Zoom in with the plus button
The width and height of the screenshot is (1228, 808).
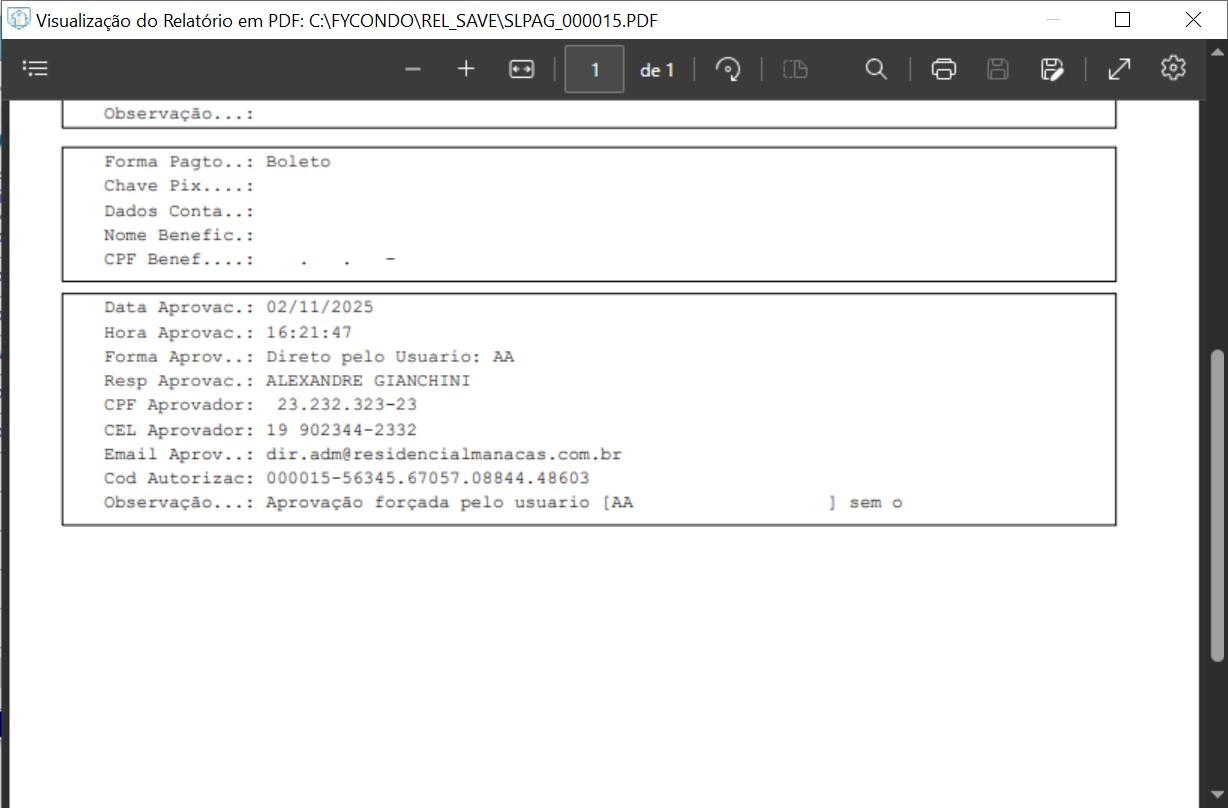coord(466,69)
